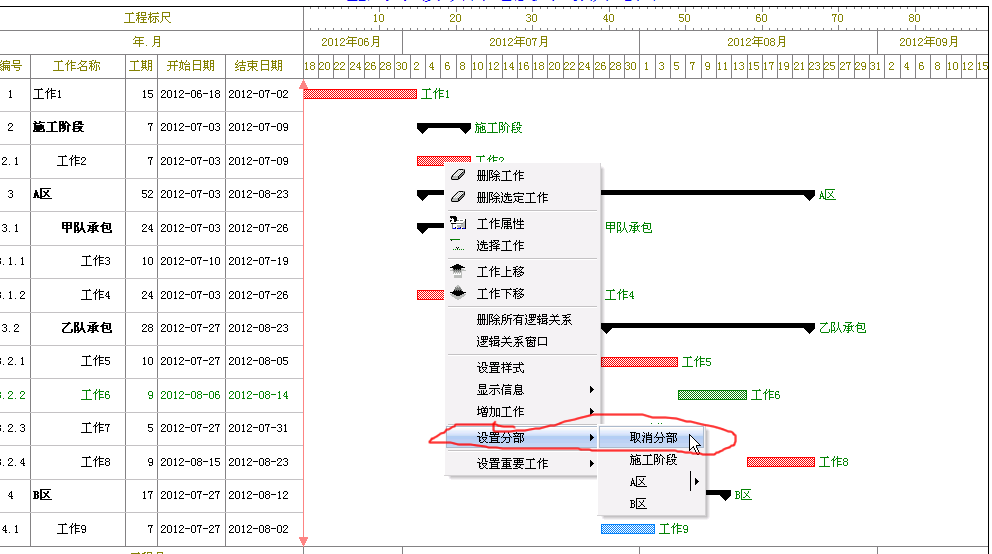Select the A区 name cell
This screenshot has width=992, height=554.
[78, 194]
